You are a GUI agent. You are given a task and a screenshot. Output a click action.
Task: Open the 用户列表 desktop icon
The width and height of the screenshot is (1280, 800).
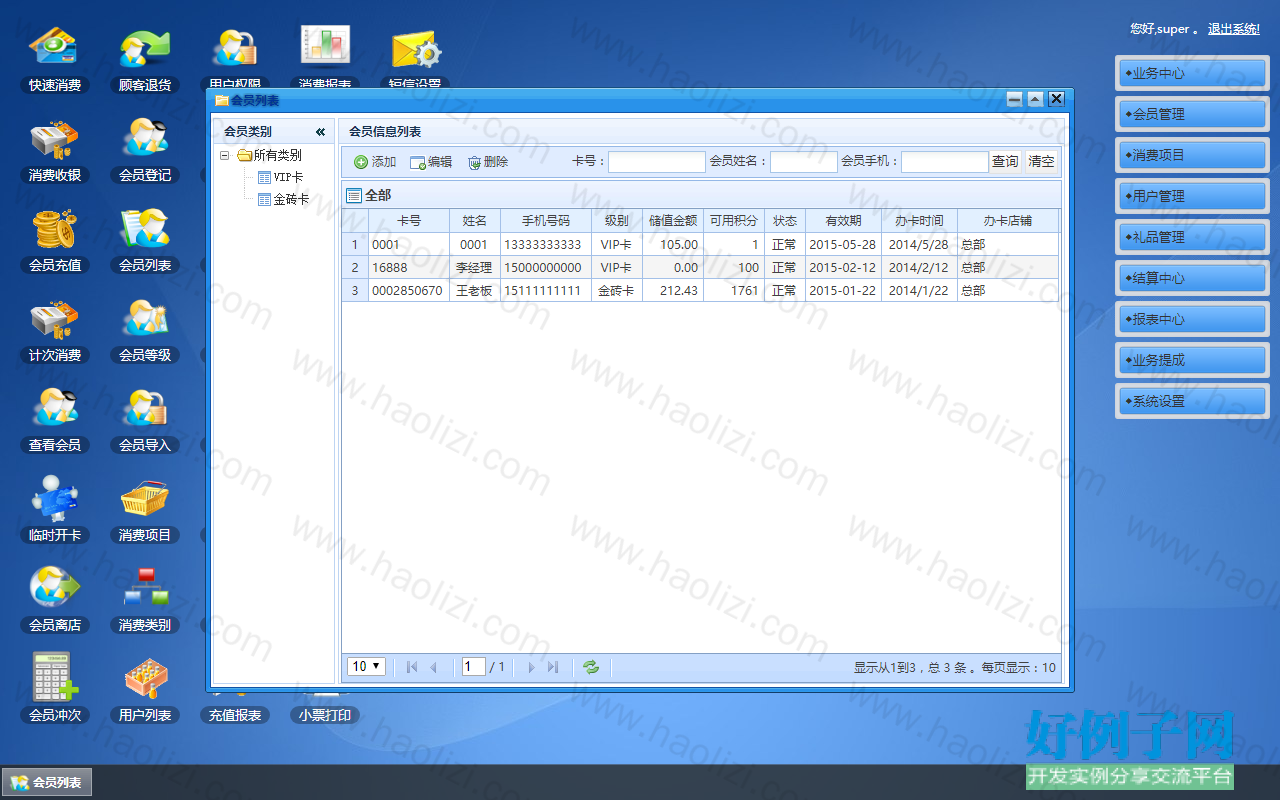[145, 690]
